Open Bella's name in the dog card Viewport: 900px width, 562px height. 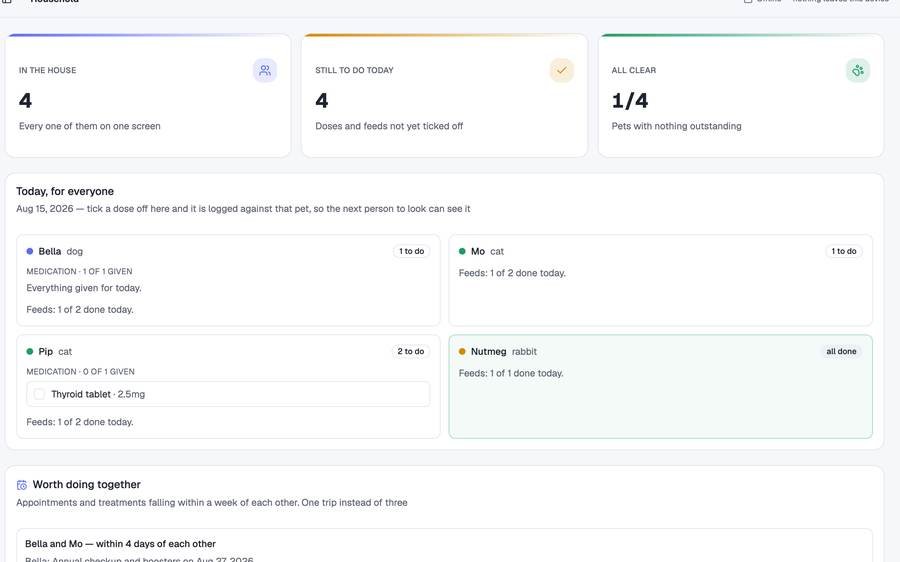coord(49,251)
